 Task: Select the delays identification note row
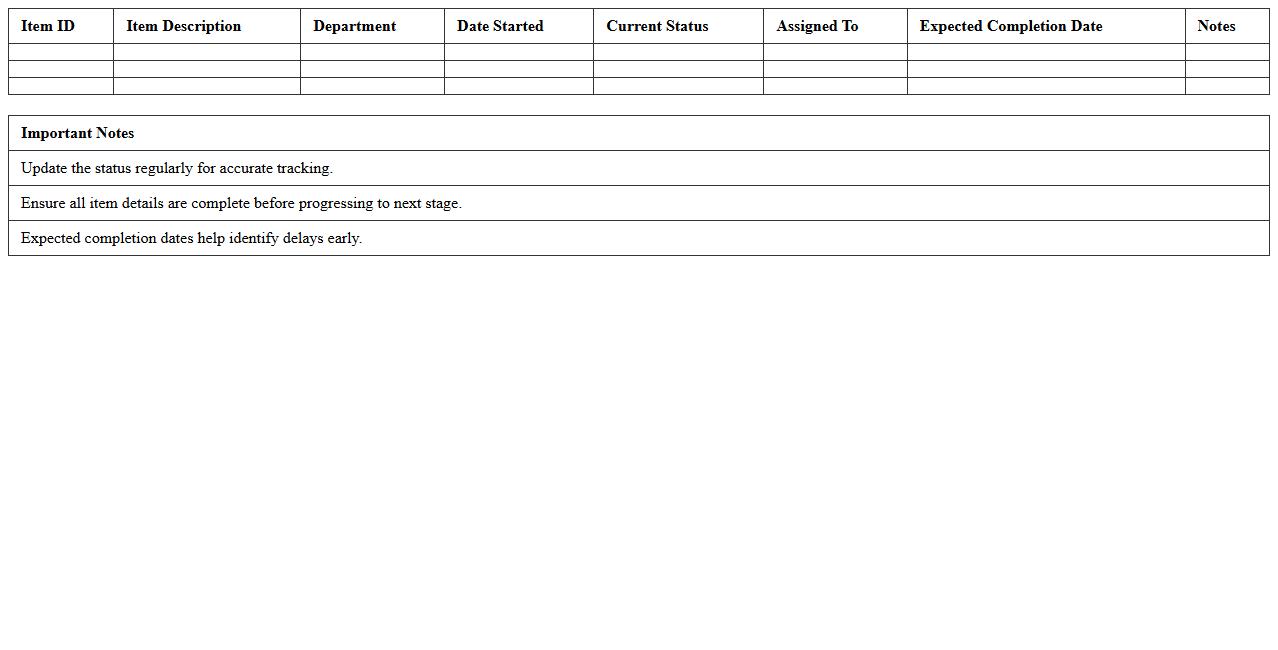click(x=638, y=238)
